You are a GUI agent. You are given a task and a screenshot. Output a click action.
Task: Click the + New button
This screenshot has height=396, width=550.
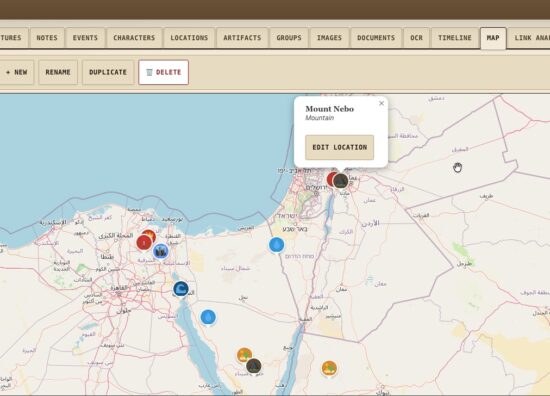coord(17,72)
